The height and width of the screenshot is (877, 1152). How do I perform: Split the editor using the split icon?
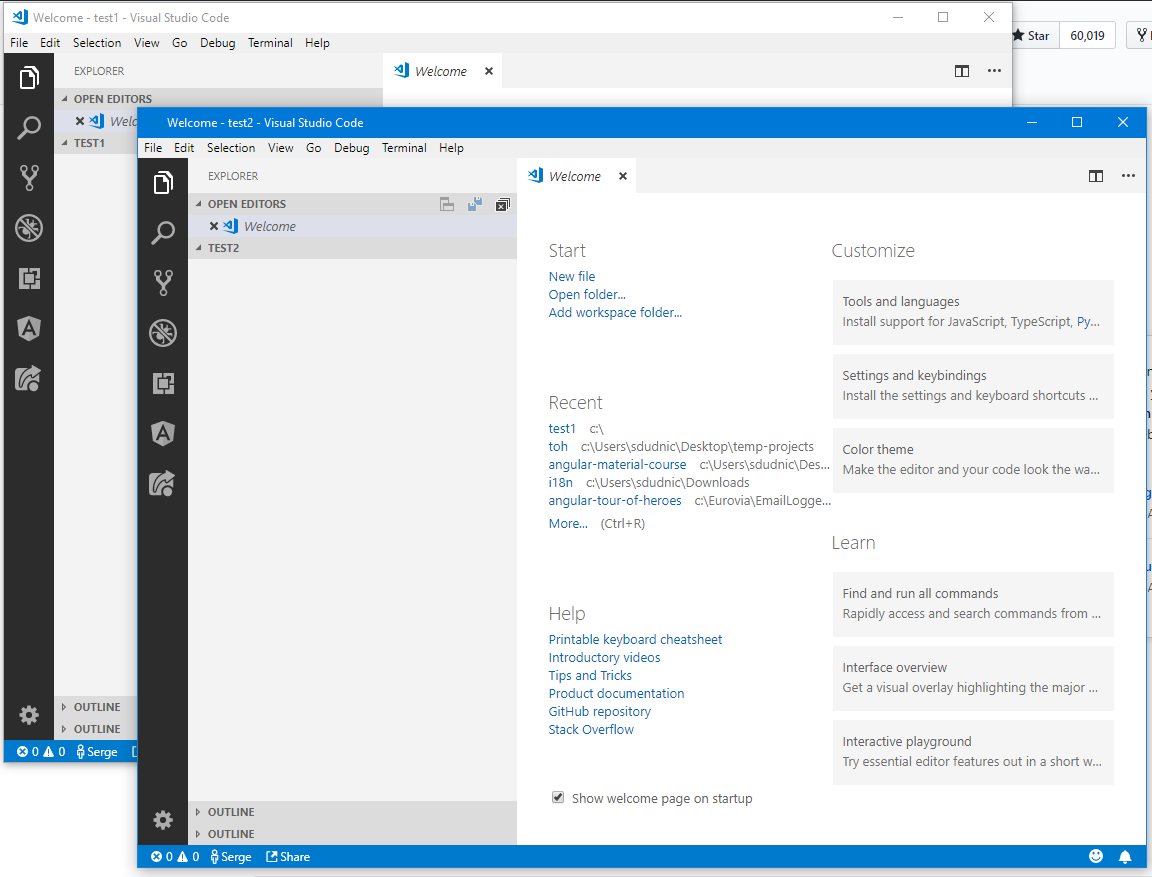(1096, 175)
